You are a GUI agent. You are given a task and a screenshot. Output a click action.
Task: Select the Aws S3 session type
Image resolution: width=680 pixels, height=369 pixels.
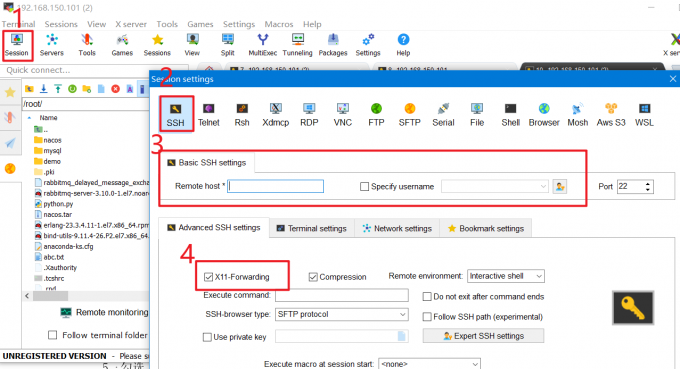tap(611, 115)
